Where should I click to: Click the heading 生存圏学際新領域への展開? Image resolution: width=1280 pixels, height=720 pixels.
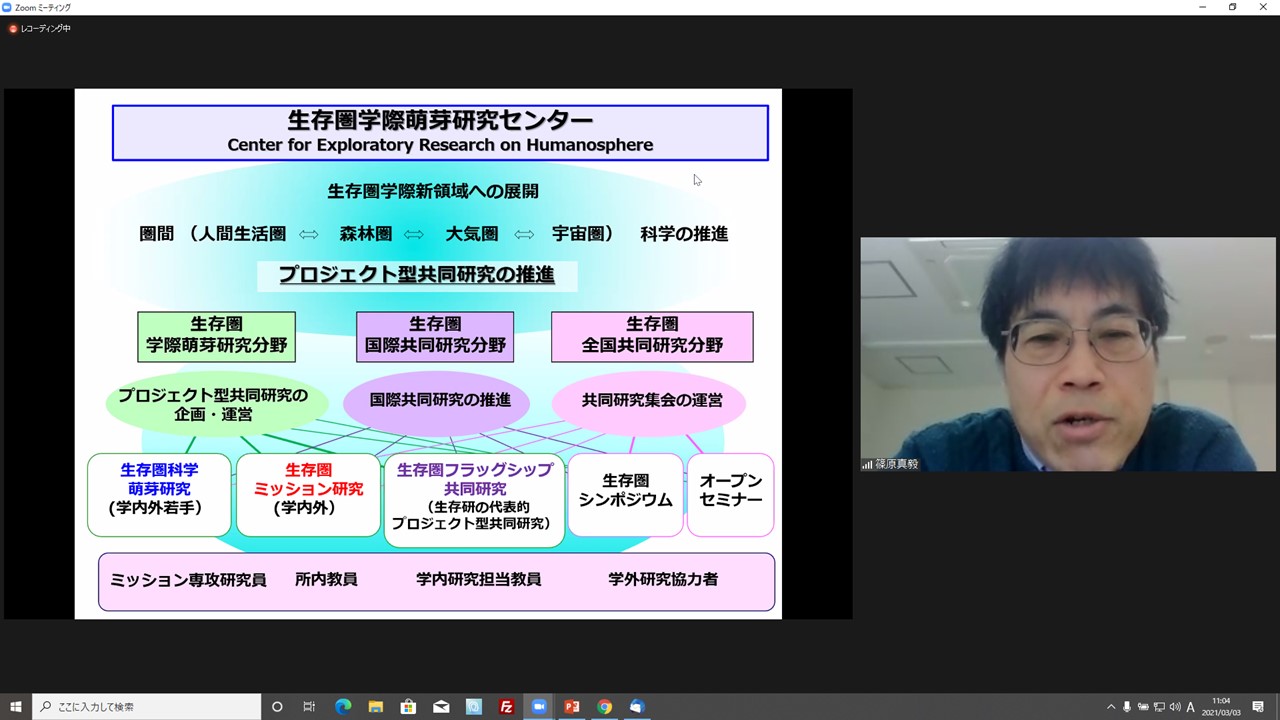pos(433,191)
